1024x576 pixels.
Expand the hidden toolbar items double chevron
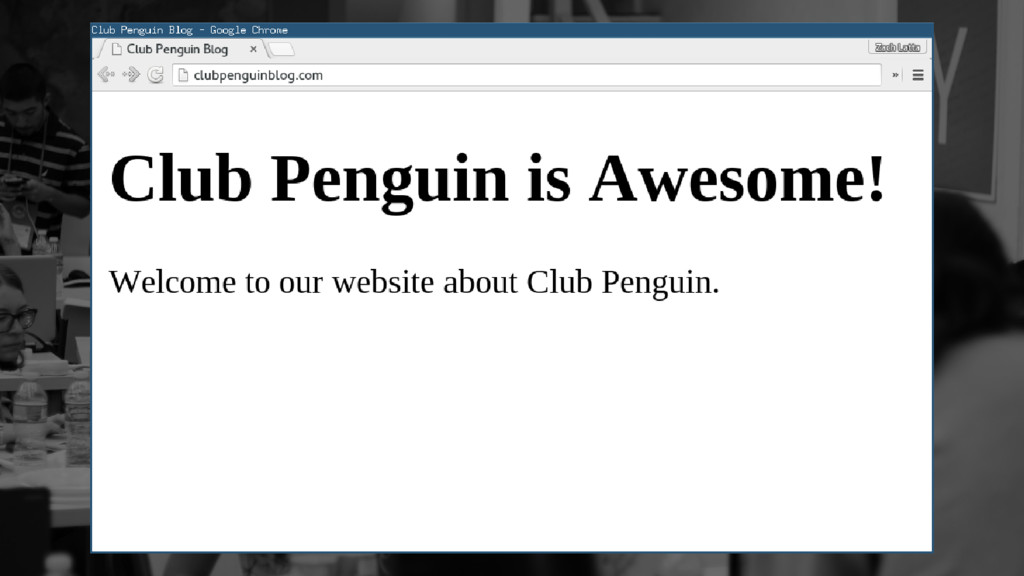point(895,75)
